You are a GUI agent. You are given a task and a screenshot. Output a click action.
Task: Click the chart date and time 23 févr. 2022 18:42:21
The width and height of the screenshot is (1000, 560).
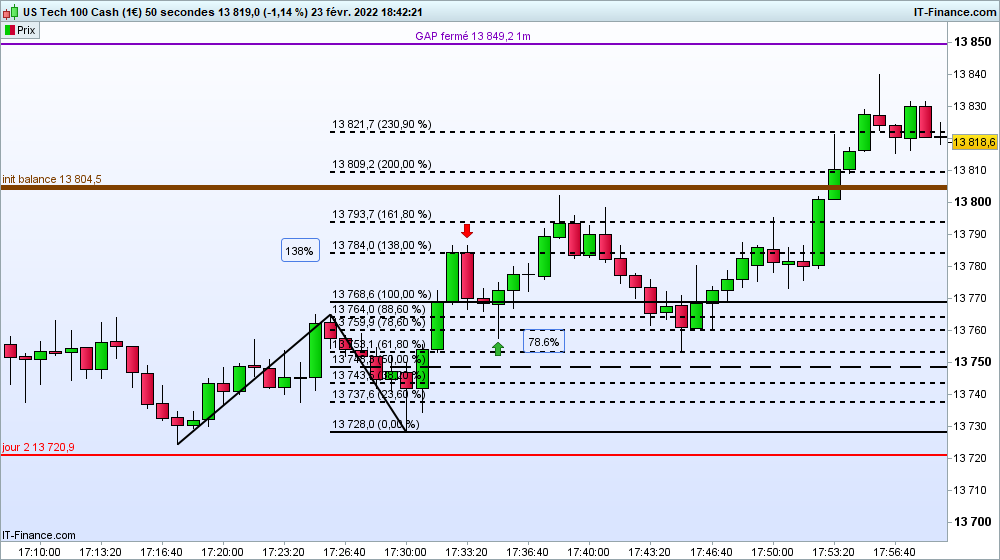(367, 12)
